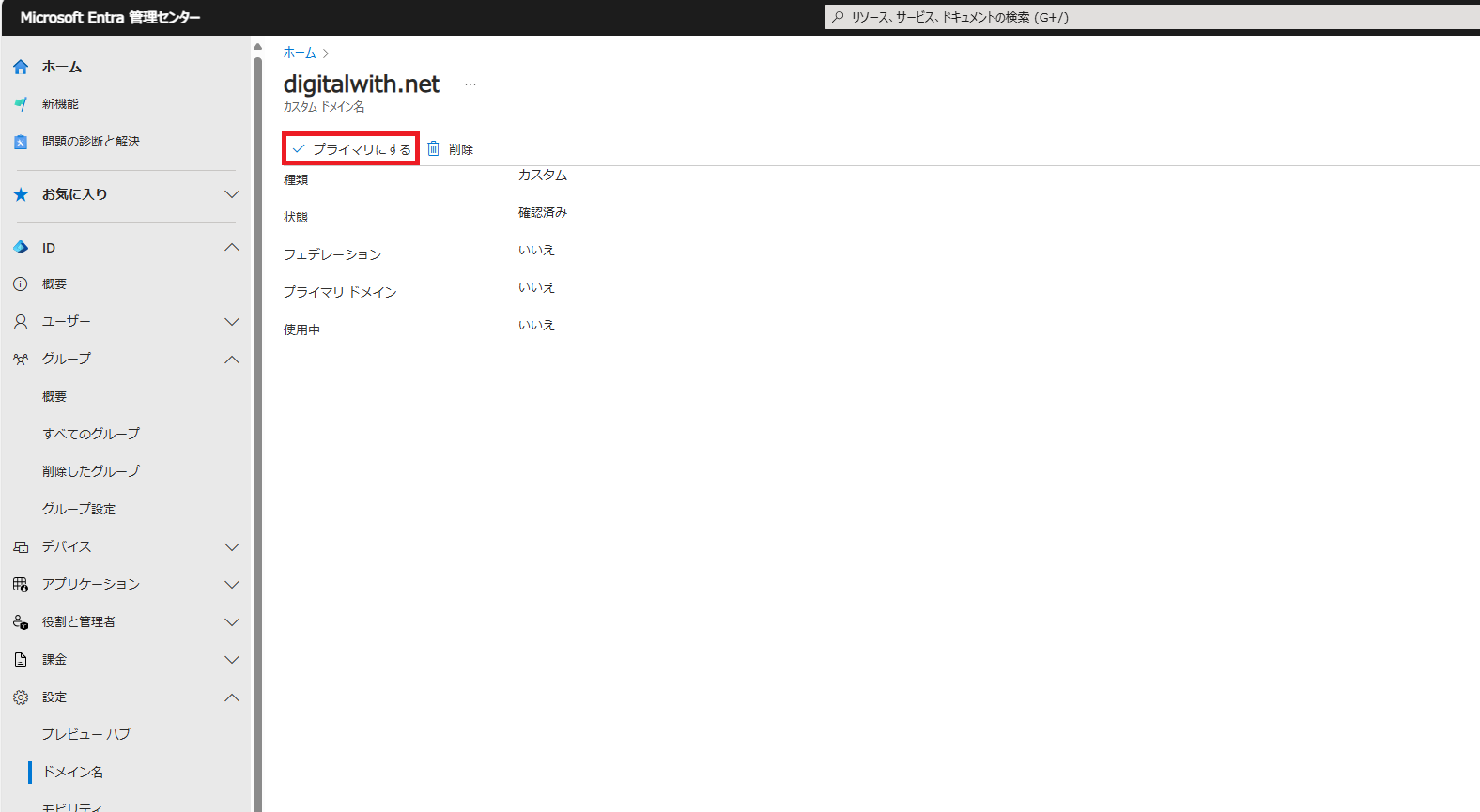Select 削除したグループ under groups
The width and height of the screenshot is (1480, 812).
[x=91, y=471]
